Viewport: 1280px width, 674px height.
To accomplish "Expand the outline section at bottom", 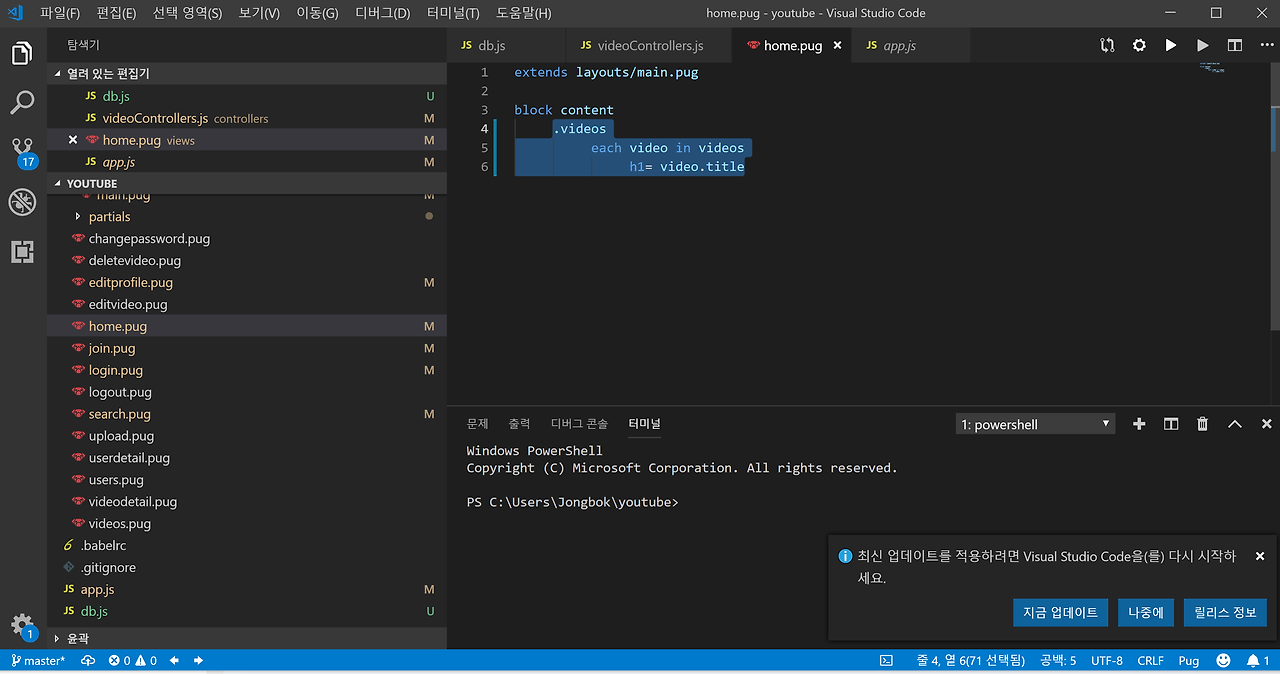I will pos(247,638).
